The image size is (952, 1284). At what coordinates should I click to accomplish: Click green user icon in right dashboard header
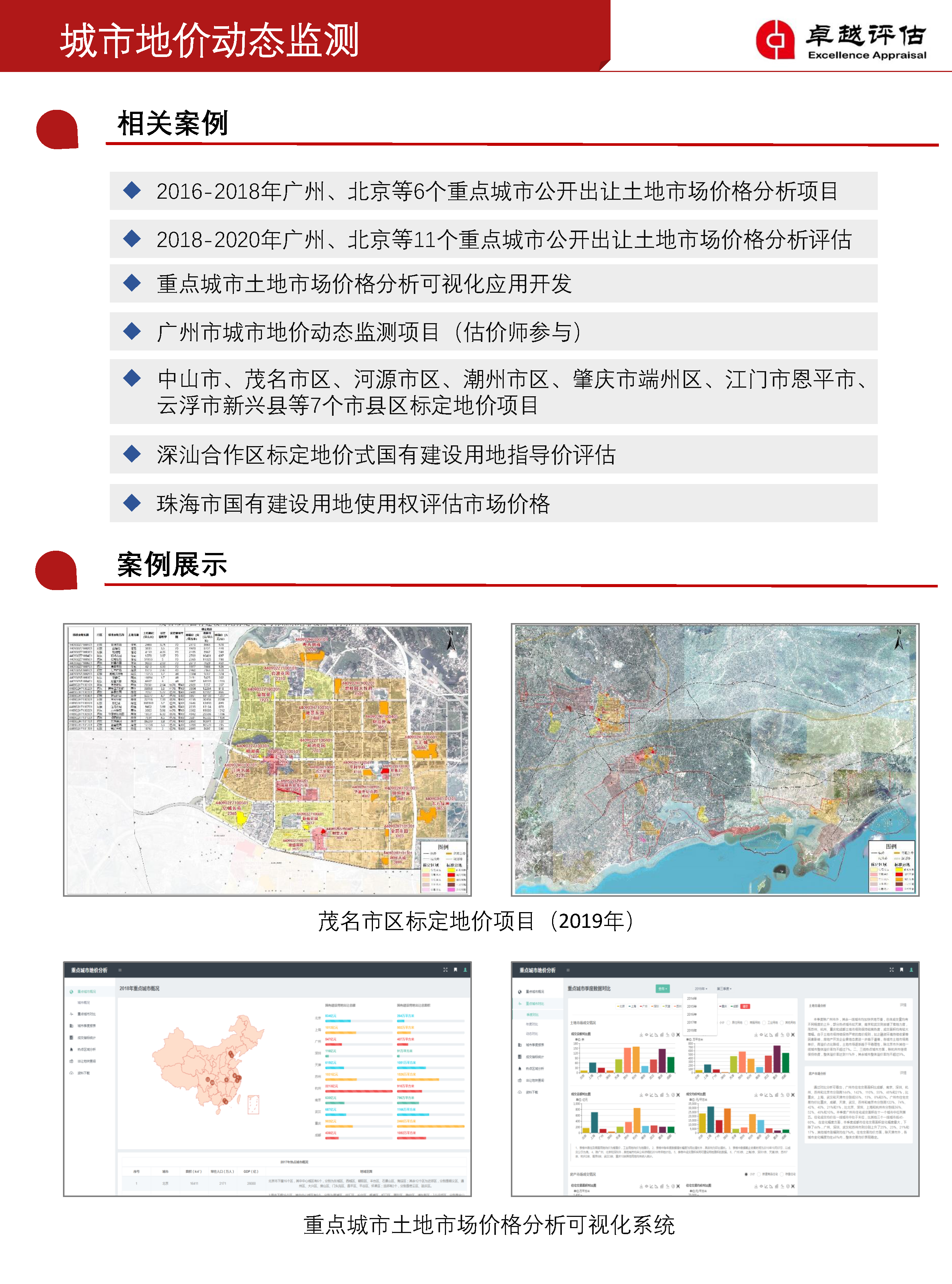pos(912,970)
